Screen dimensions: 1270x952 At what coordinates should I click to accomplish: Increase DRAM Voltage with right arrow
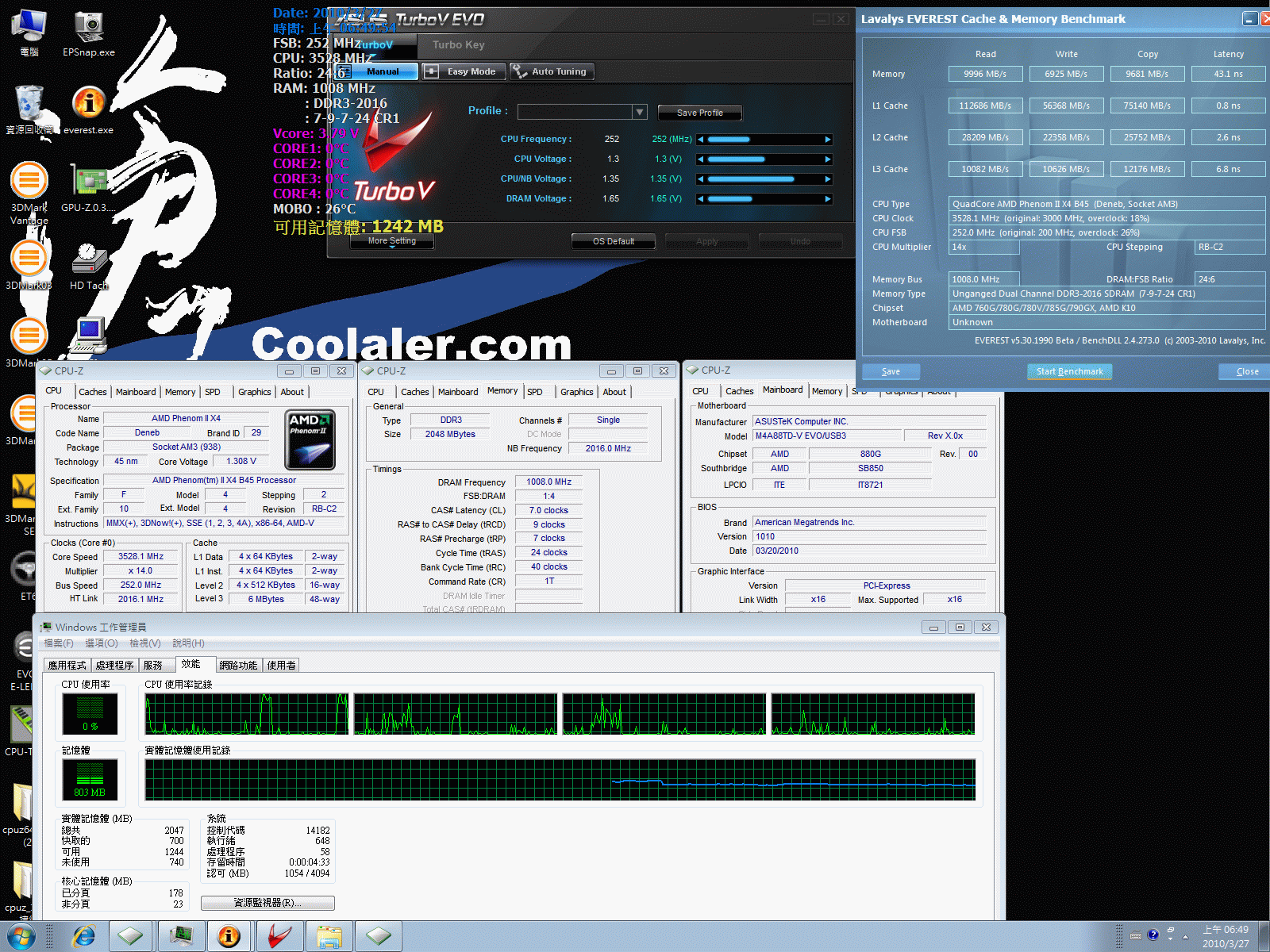point(828,198)
